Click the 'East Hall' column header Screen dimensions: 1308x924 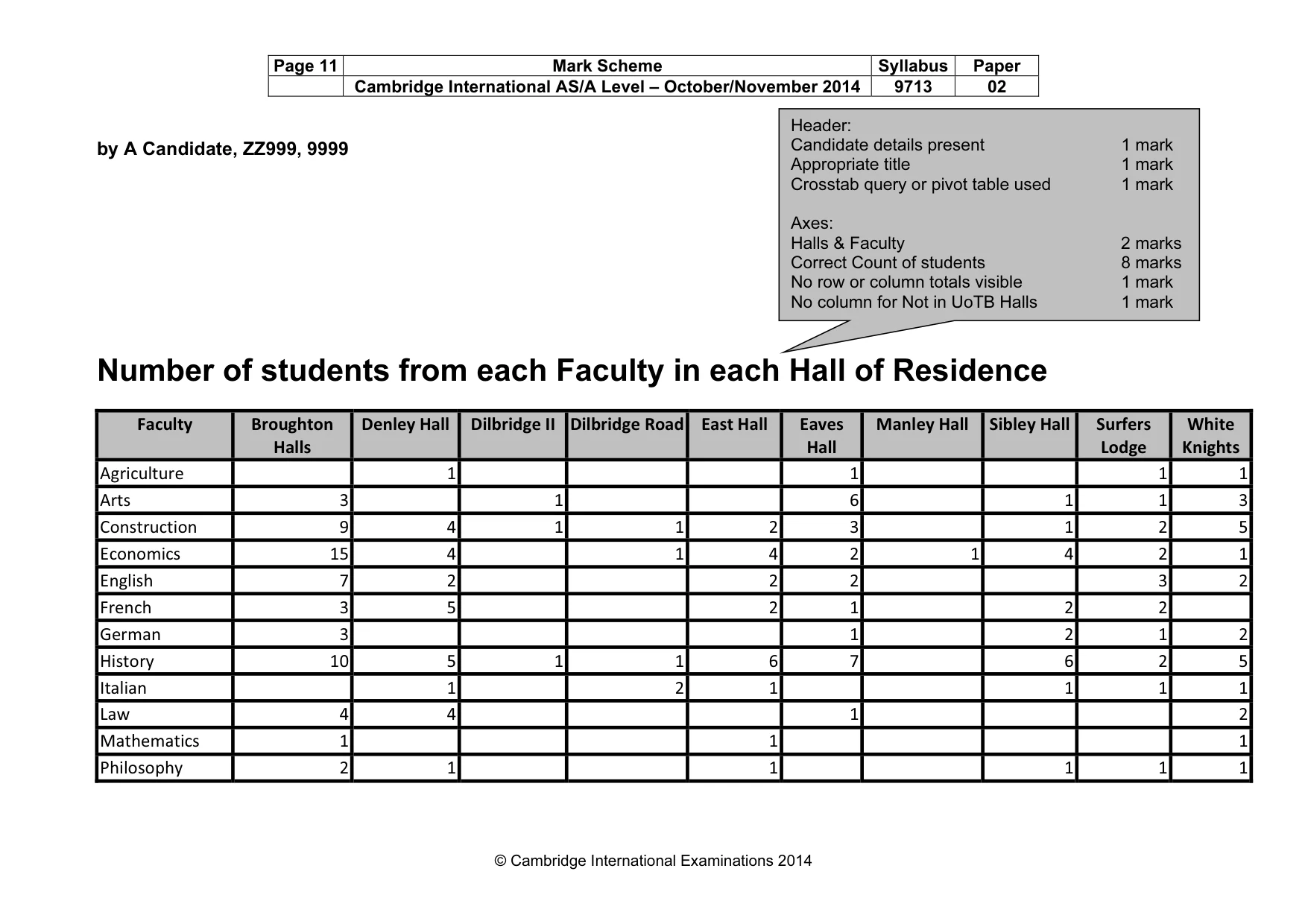(734, 435)
